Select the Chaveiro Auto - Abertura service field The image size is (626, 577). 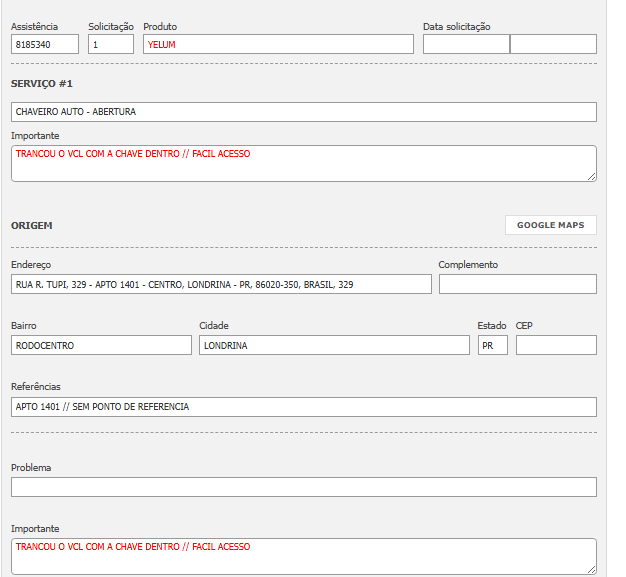tap(304, 112)
